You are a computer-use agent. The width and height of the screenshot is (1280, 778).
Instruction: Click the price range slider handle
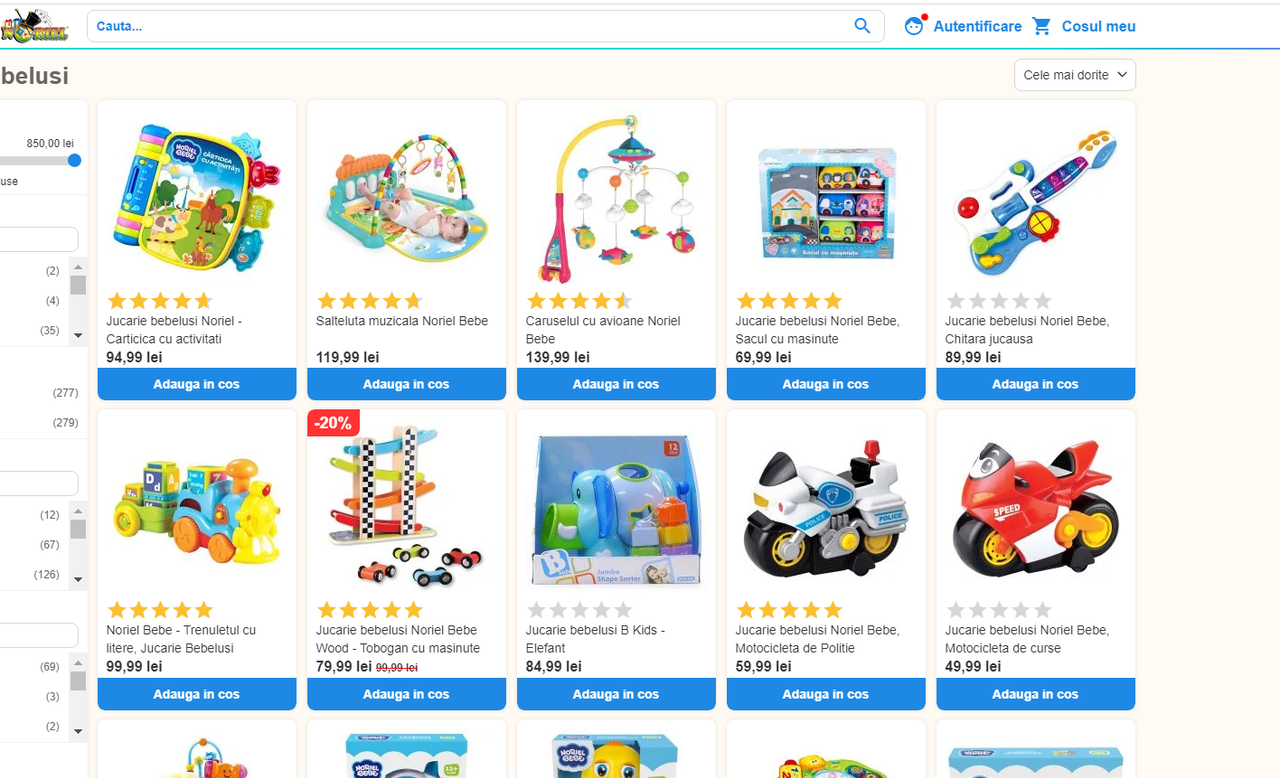click(x=74, y=160)
